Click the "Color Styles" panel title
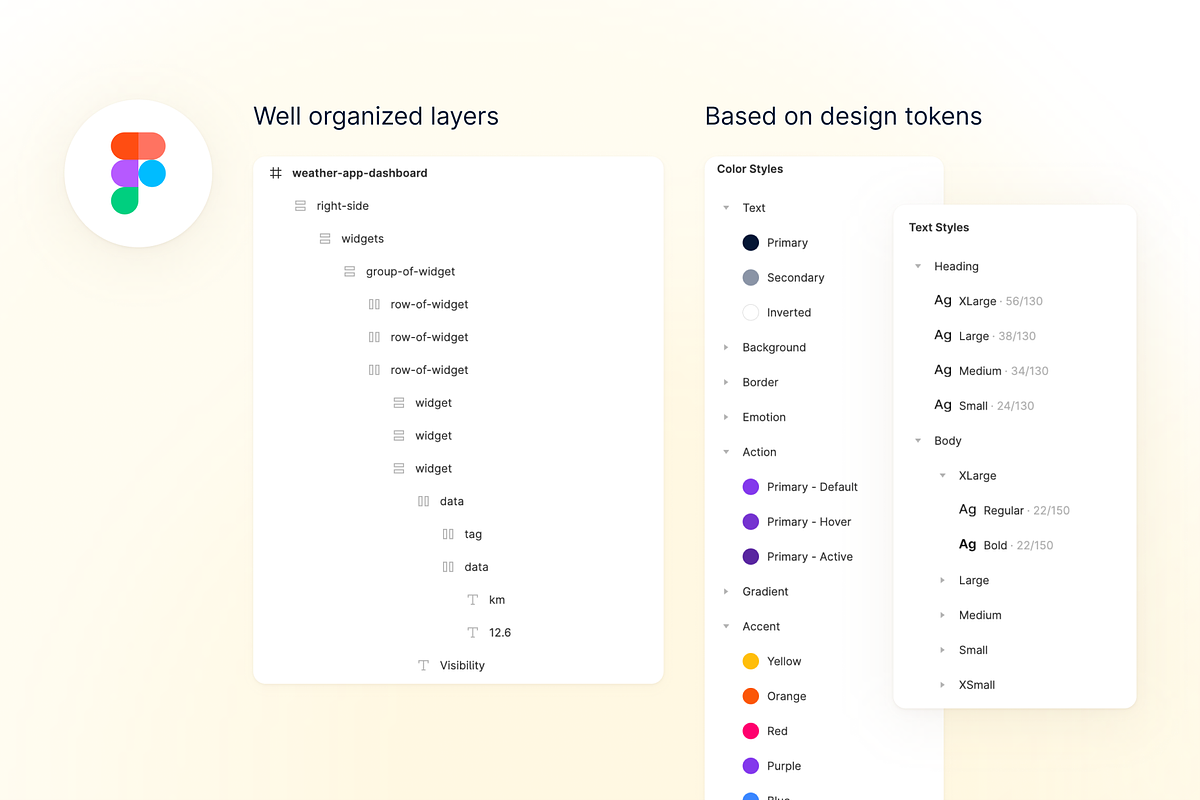Viewport: 1200px width, 800px height. (x=750, y=169)
